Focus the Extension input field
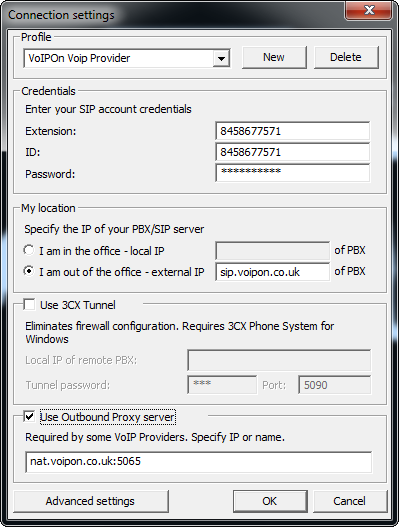399x527 pixels. click(292, 131)
